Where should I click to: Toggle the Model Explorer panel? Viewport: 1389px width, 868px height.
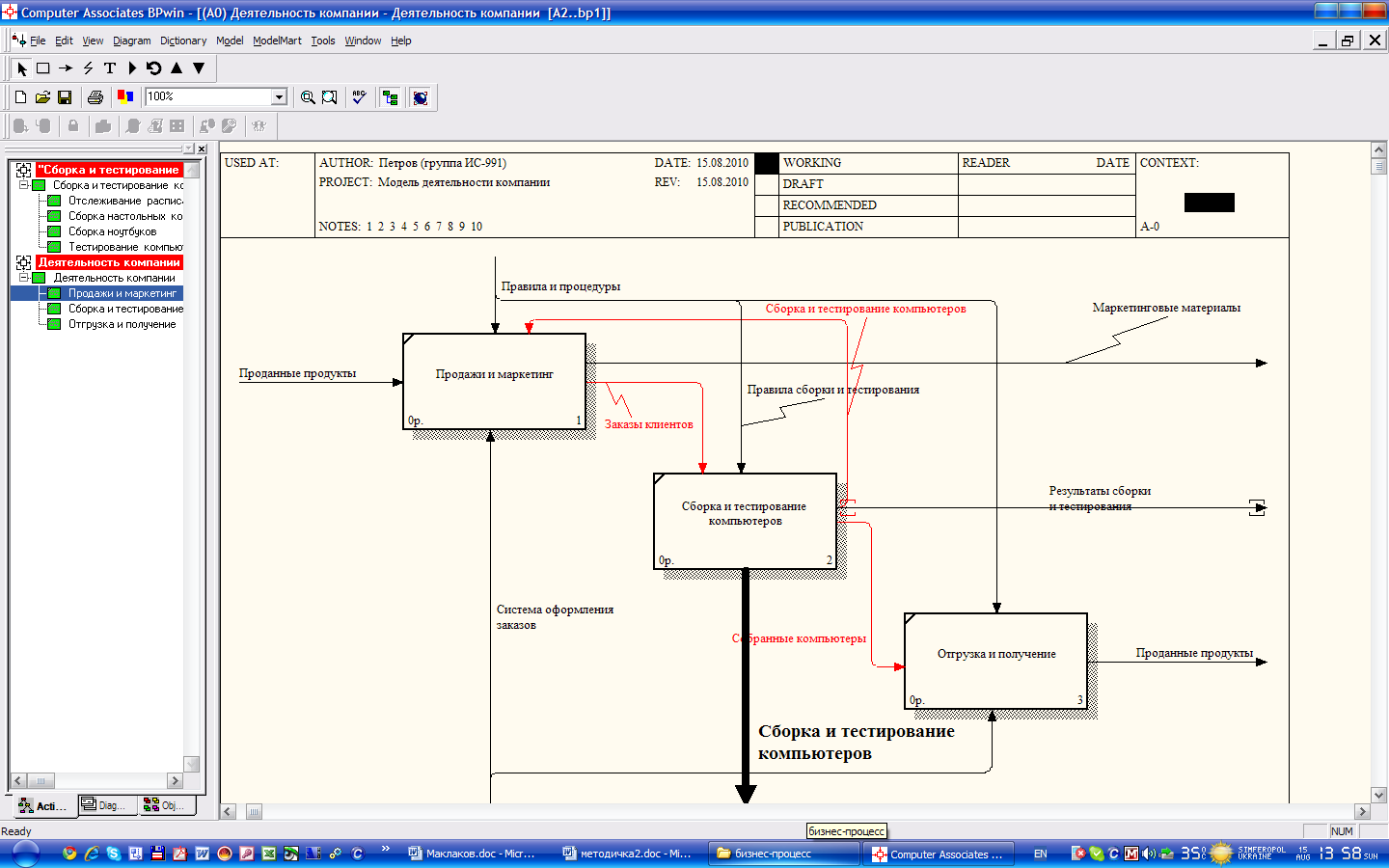pos(390,96)
